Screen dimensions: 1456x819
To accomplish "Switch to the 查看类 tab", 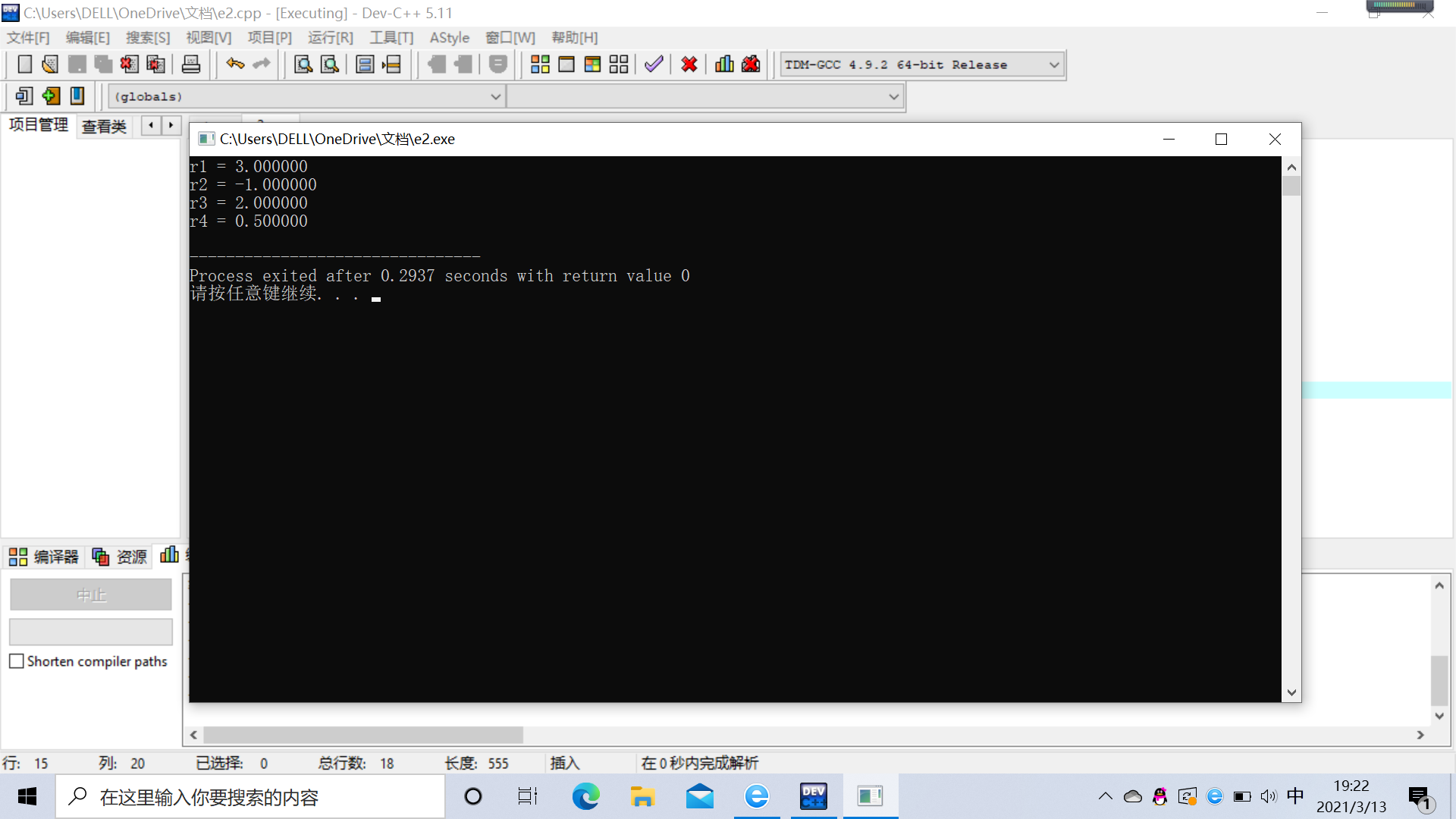I will point(104,127).
